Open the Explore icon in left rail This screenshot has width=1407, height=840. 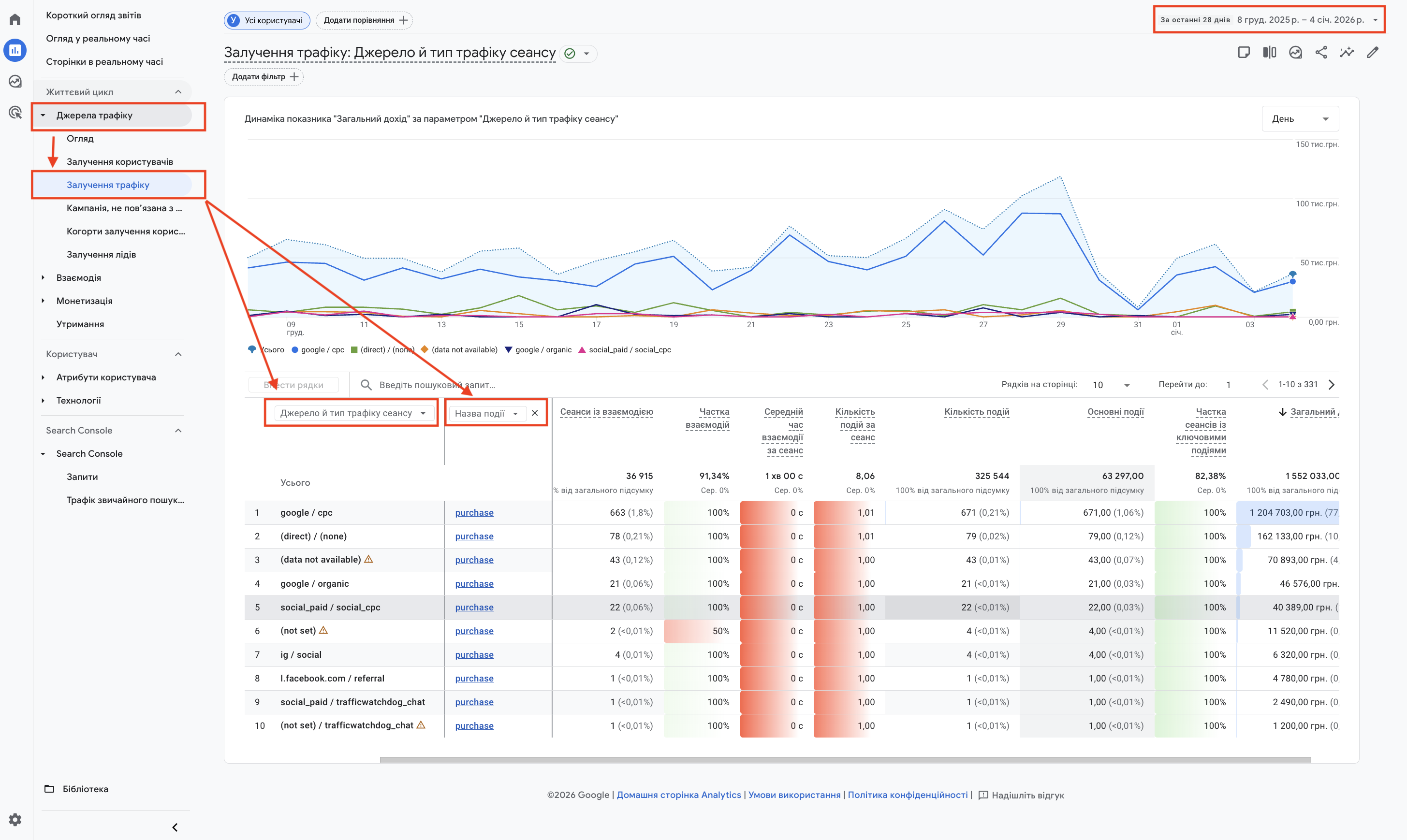point(15,82)
